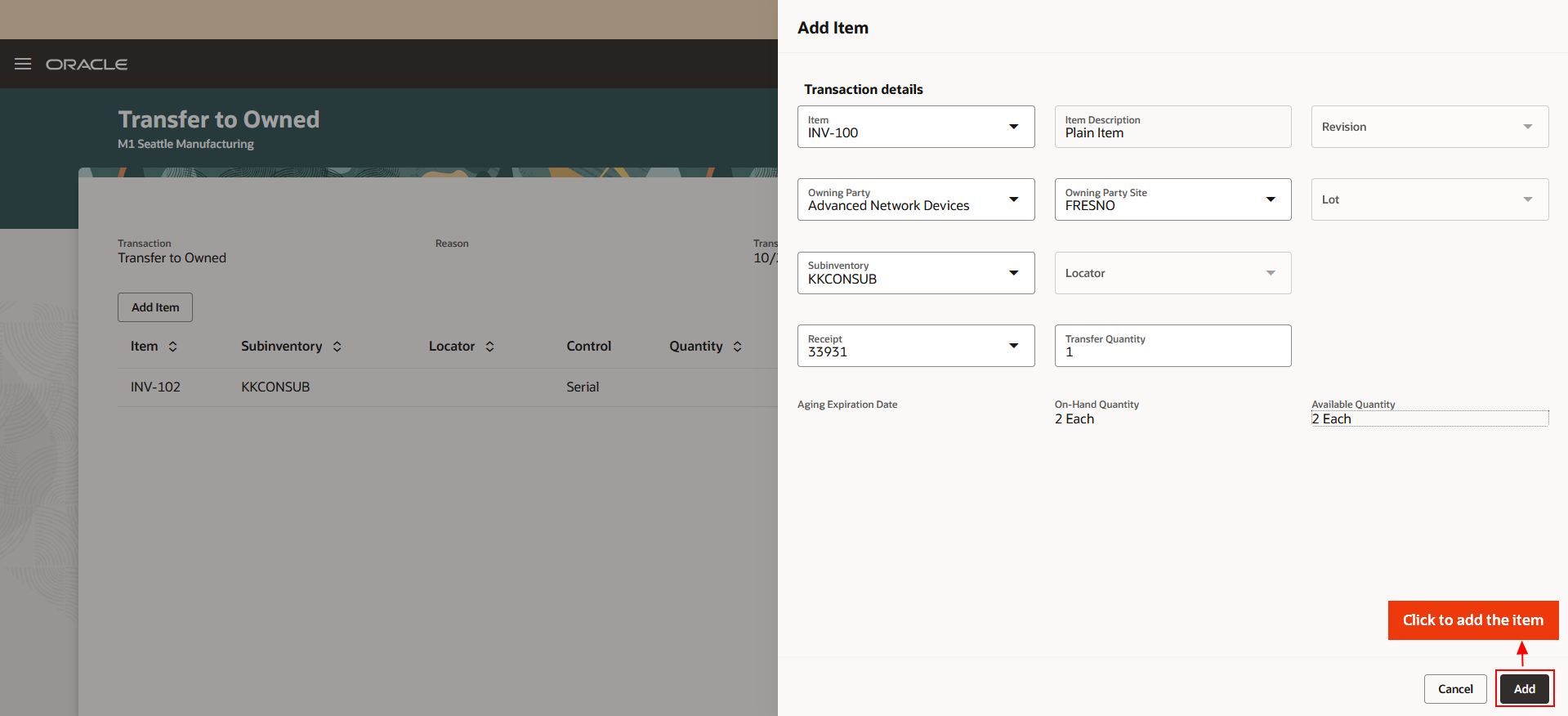Click the Control column header
This screenshot has height=716, width=1568.
588,347
